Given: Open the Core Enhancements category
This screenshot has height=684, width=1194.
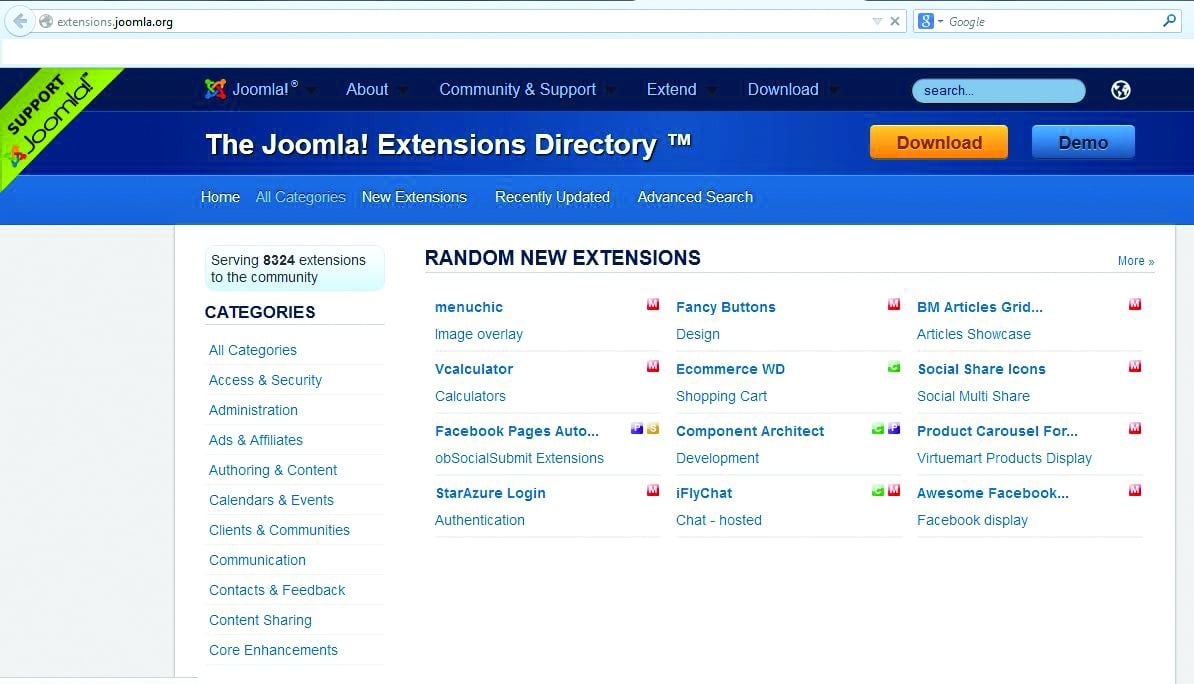Looking at the screenshot, I should point(273,650).
